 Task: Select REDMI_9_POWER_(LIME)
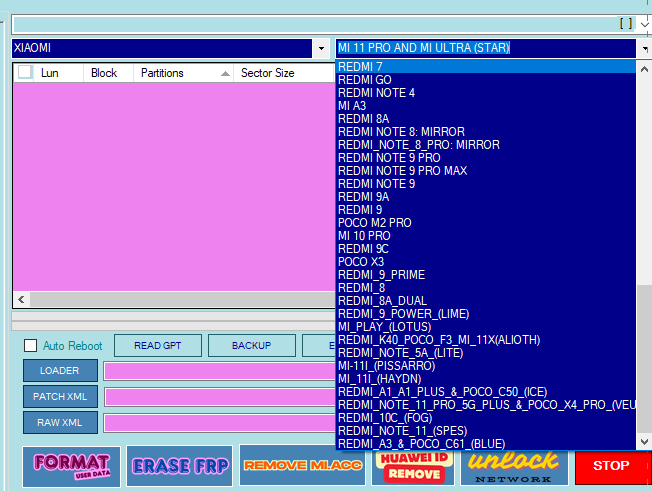[486, 313]
